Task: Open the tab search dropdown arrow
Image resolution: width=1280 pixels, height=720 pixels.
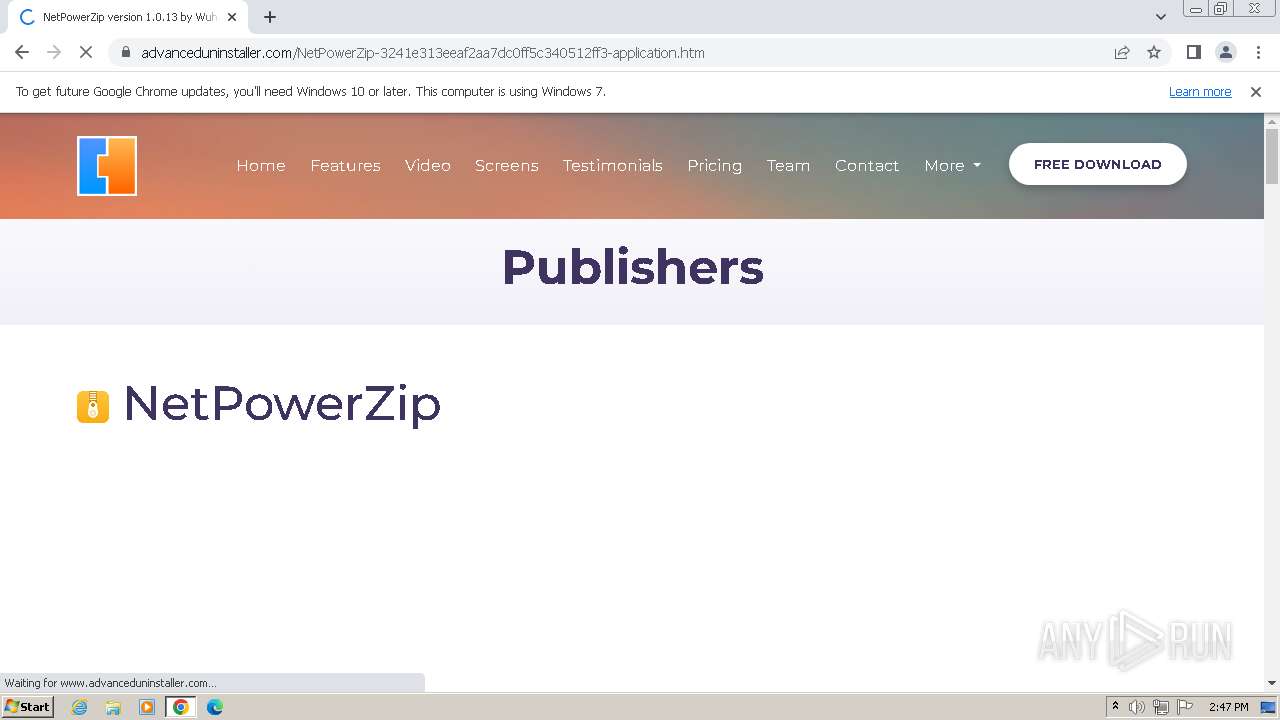Action: point(1161,17)
